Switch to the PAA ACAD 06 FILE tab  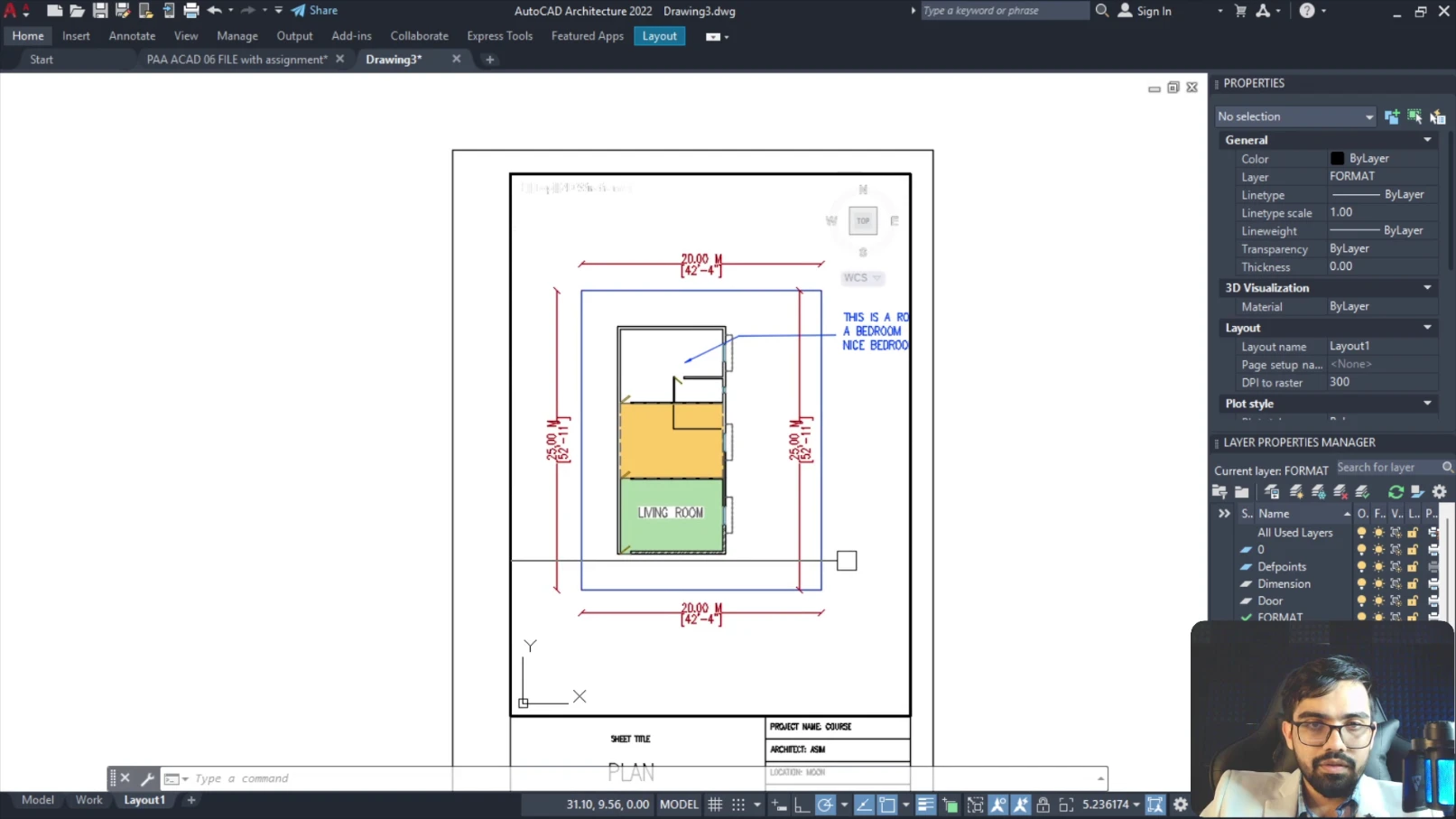click(236, 60)
